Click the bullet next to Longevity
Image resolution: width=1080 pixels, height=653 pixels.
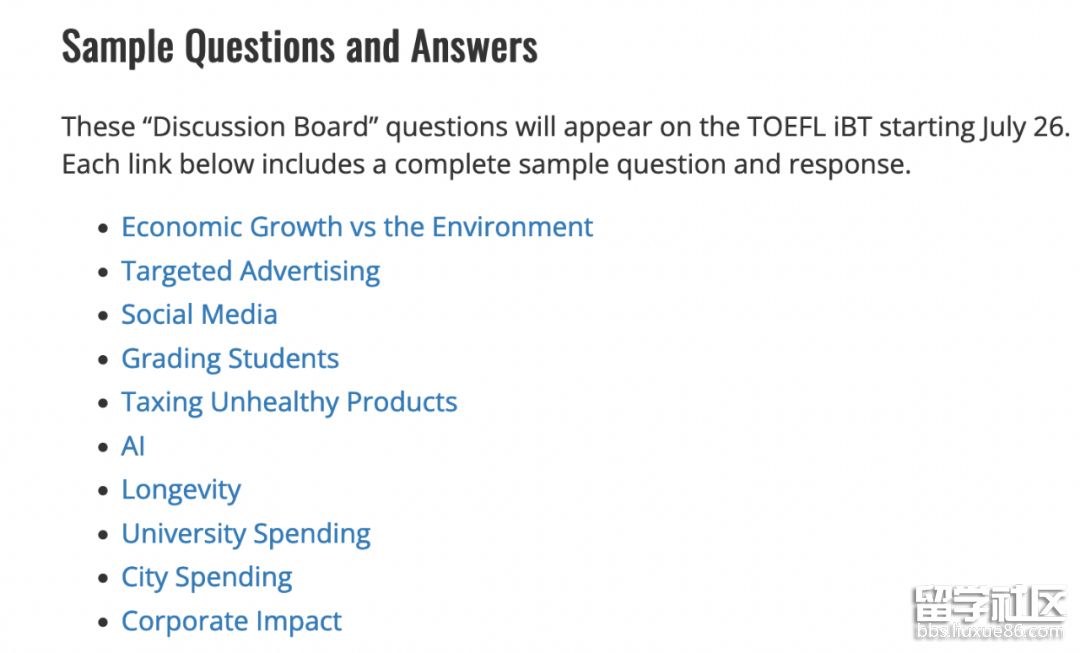pos(103,491)
